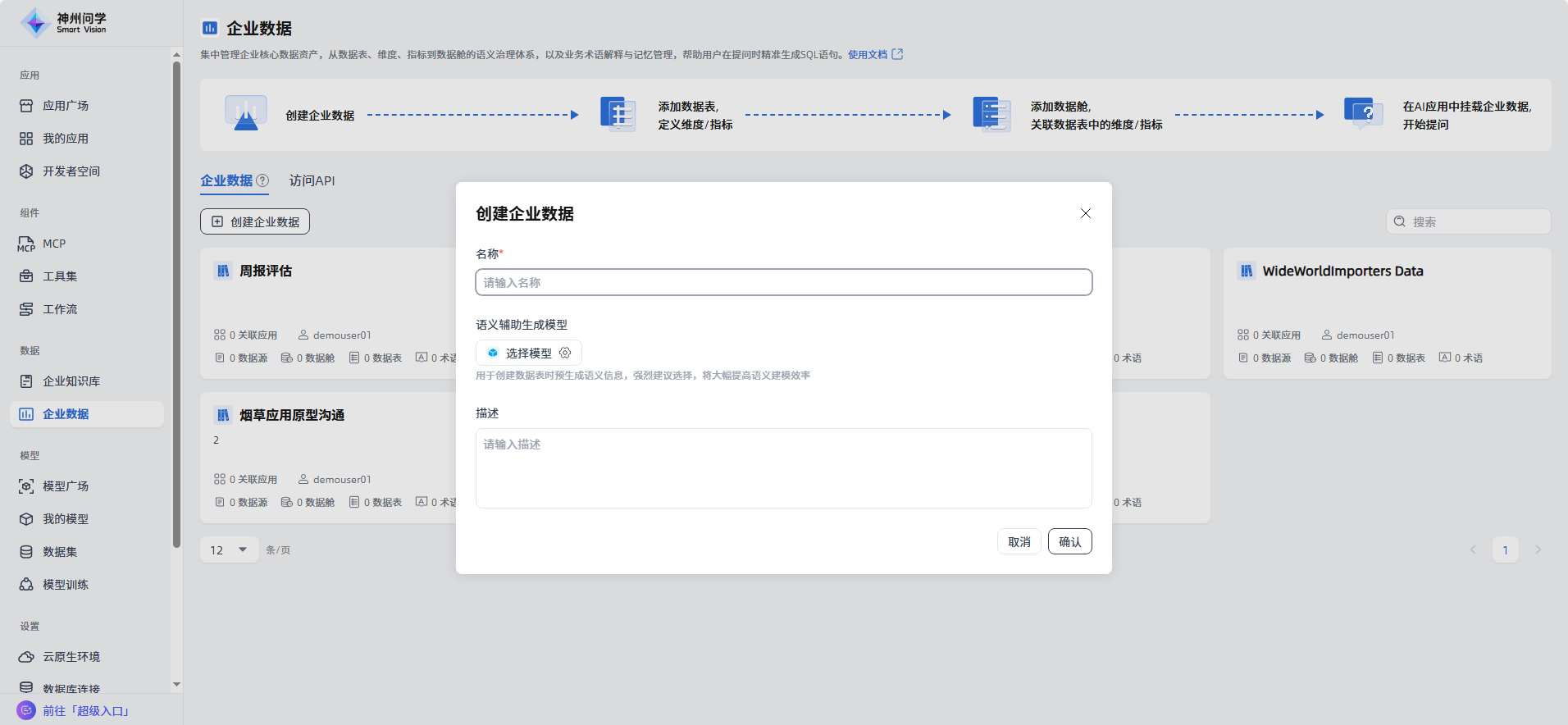
Task: Open the 选择模型 model selector
Action: tap(528, 353)
